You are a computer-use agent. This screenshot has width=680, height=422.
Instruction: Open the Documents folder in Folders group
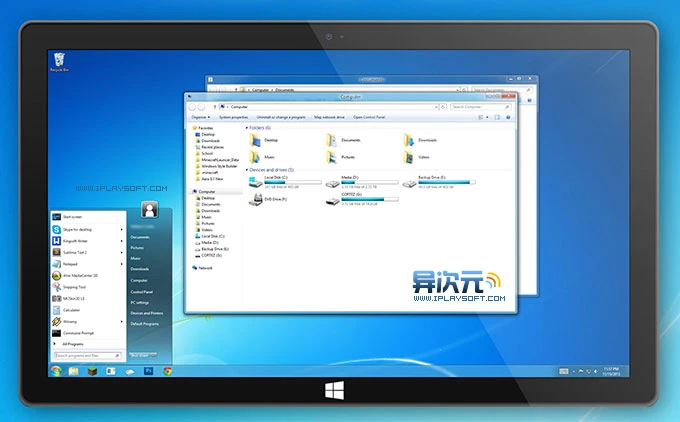tap(343, 141)
